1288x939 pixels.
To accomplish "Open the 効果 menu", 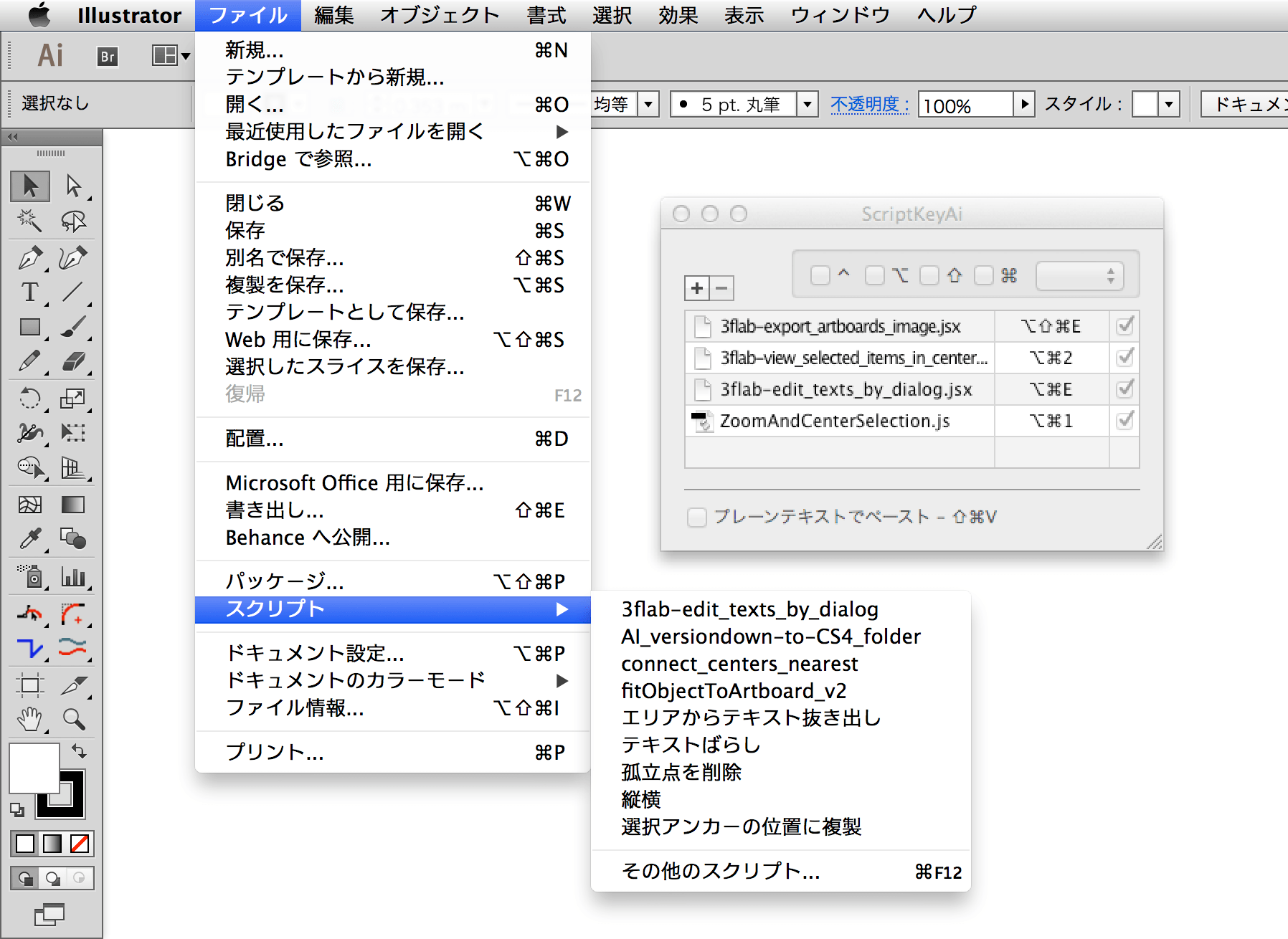I will click(678, 15).
